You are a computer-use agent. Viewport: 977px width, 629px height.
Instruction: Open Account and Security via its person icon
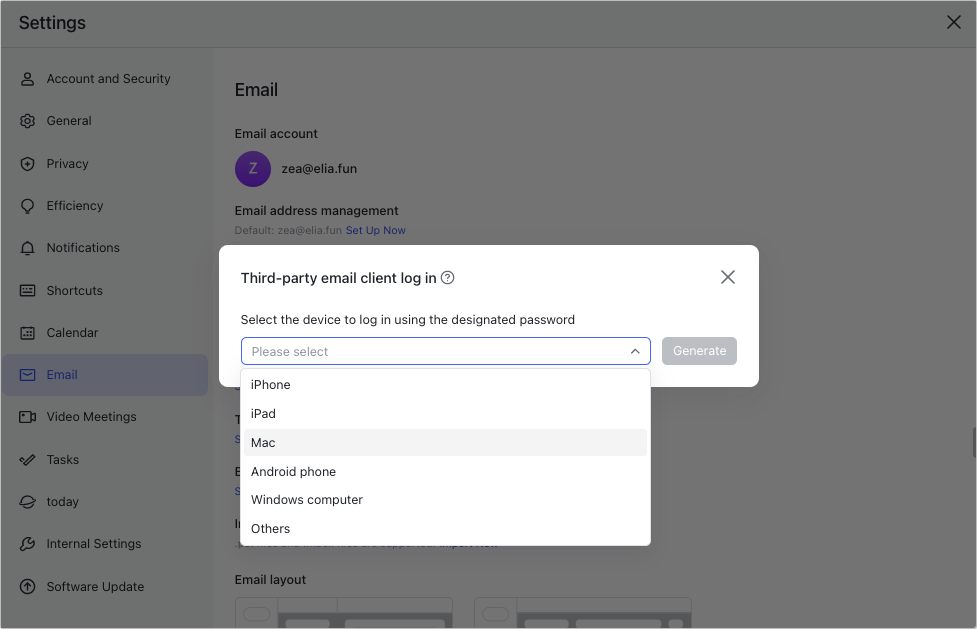(28, 78)
